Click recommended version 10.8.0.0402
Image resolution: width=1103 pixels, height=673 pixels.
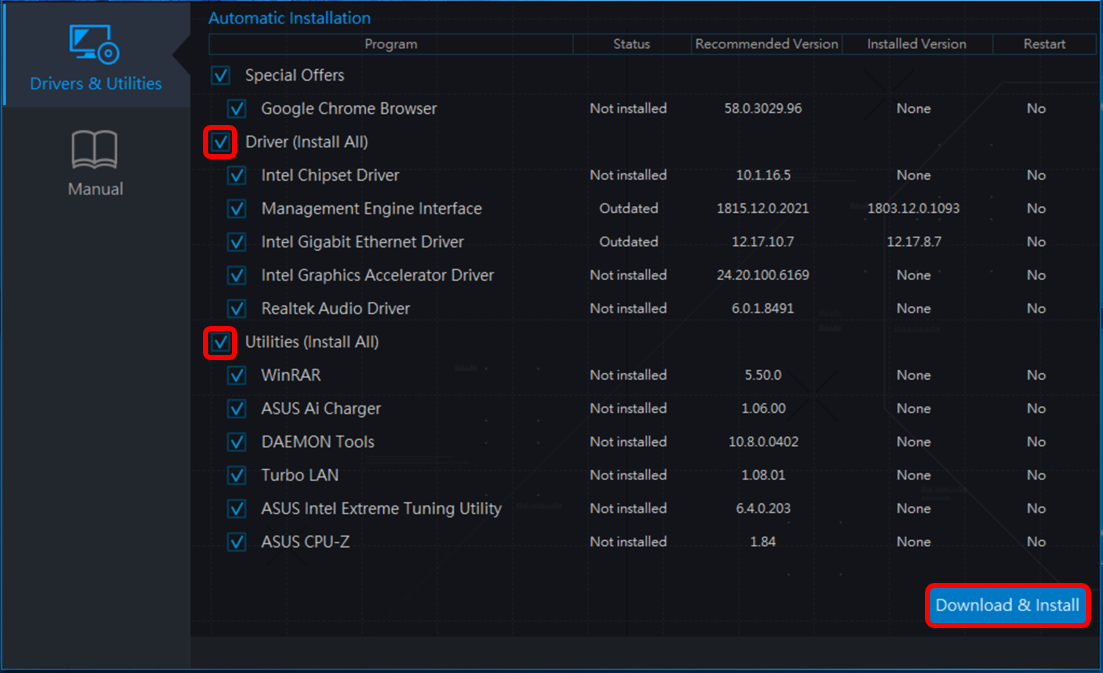click(x=763, y=442)
